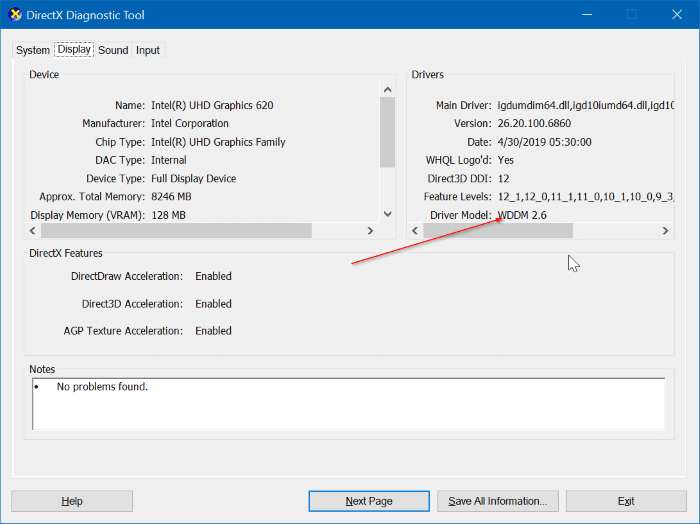
Task: Click the 'Full Display Device' value
Action: tap(193, 179)
